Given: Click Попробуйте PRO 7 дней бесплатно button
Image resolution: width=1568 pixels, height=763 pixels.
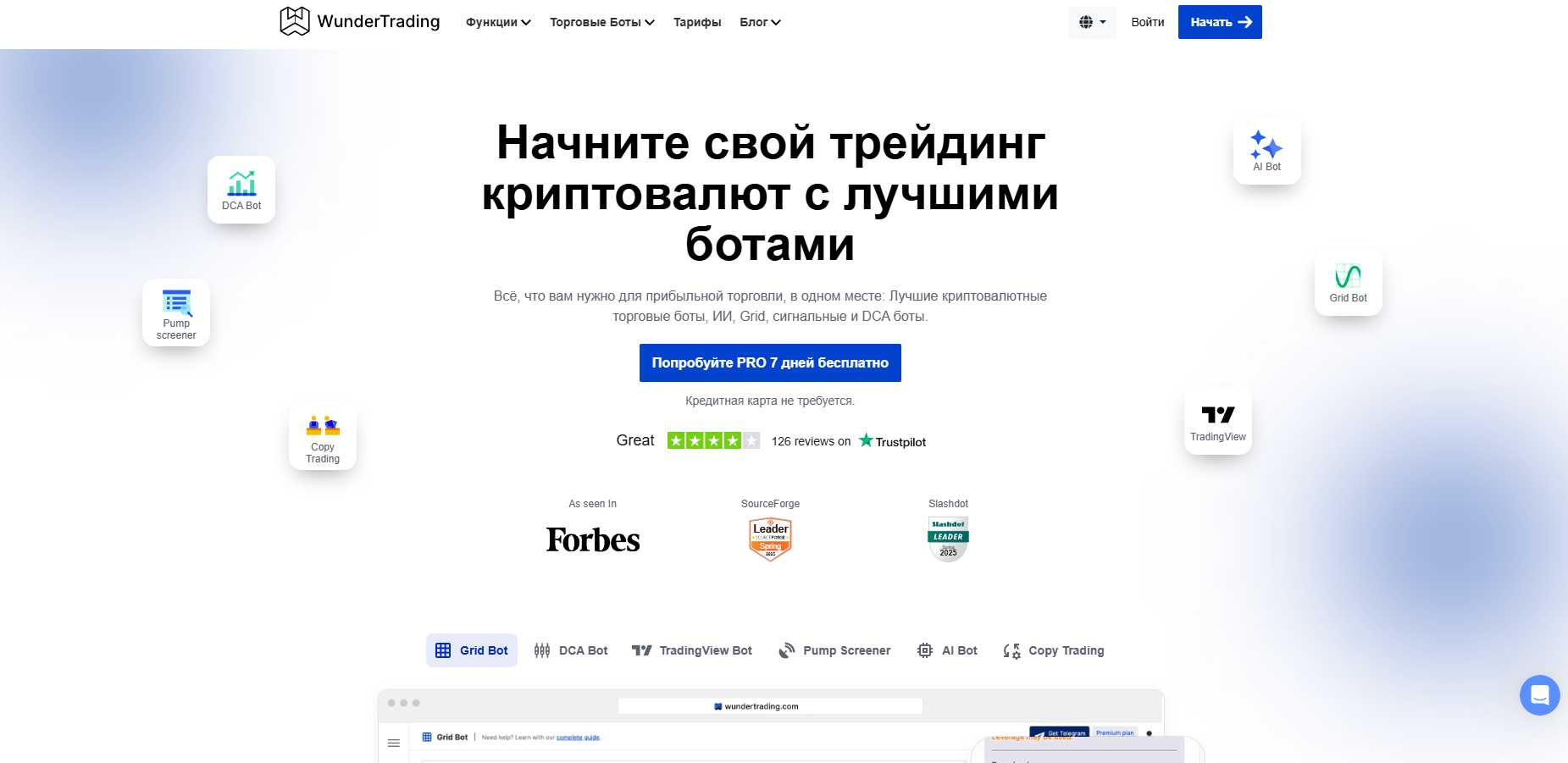Looking at the screenshot, I should coord(770,362).
